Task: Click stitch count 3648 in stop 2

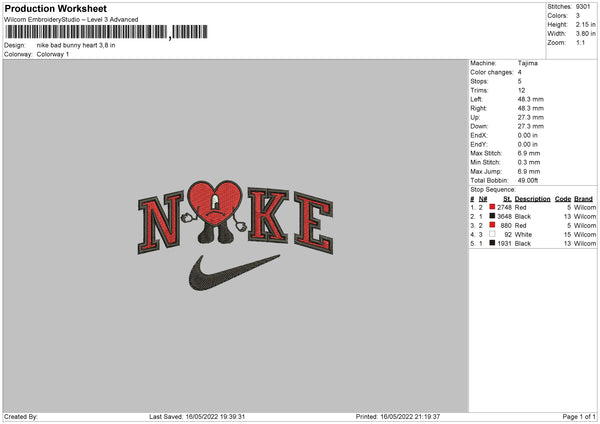Action: (504, 217)
